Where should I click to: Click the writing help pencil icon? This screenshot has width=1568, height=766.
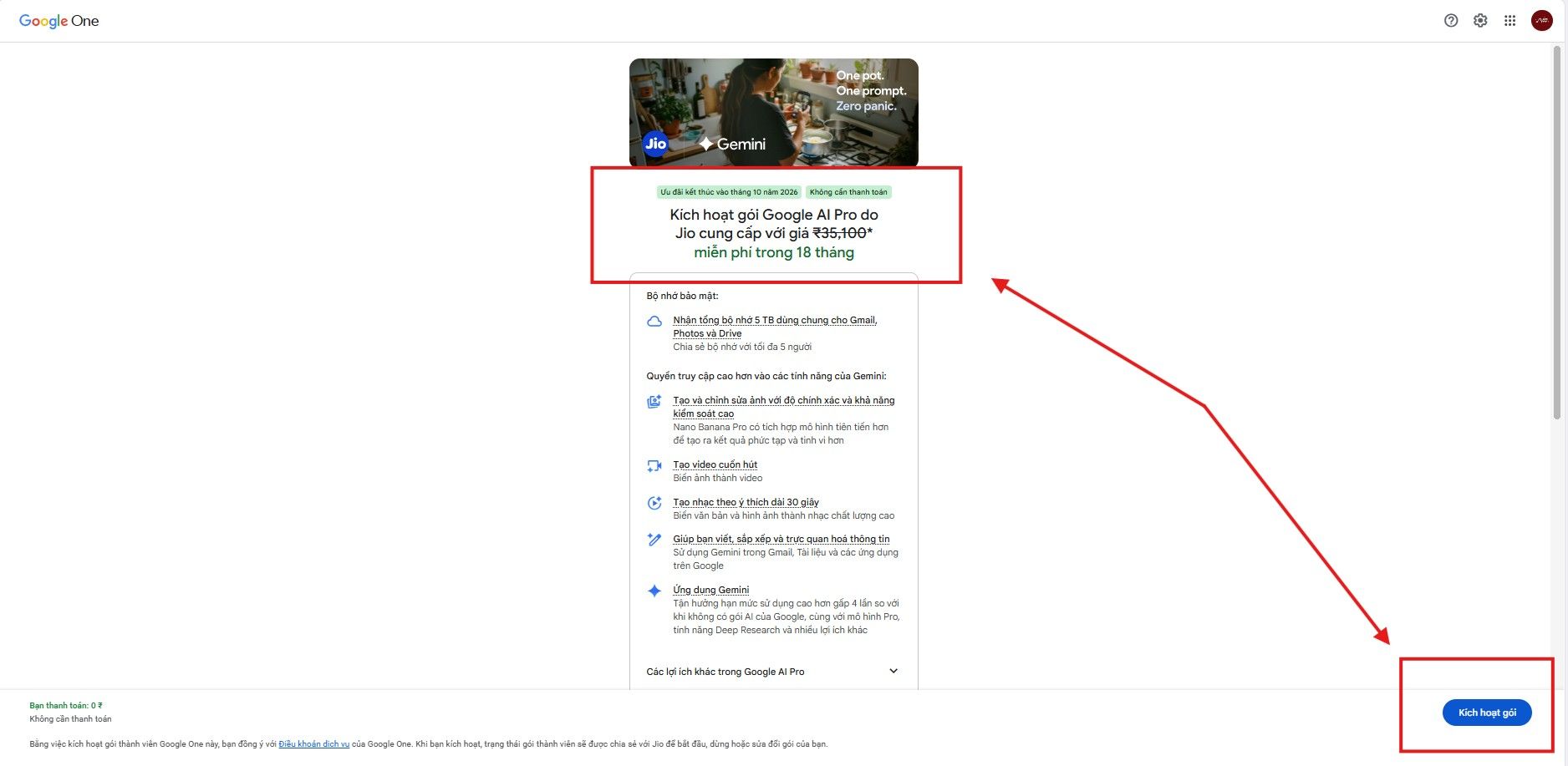pos(654,540)
